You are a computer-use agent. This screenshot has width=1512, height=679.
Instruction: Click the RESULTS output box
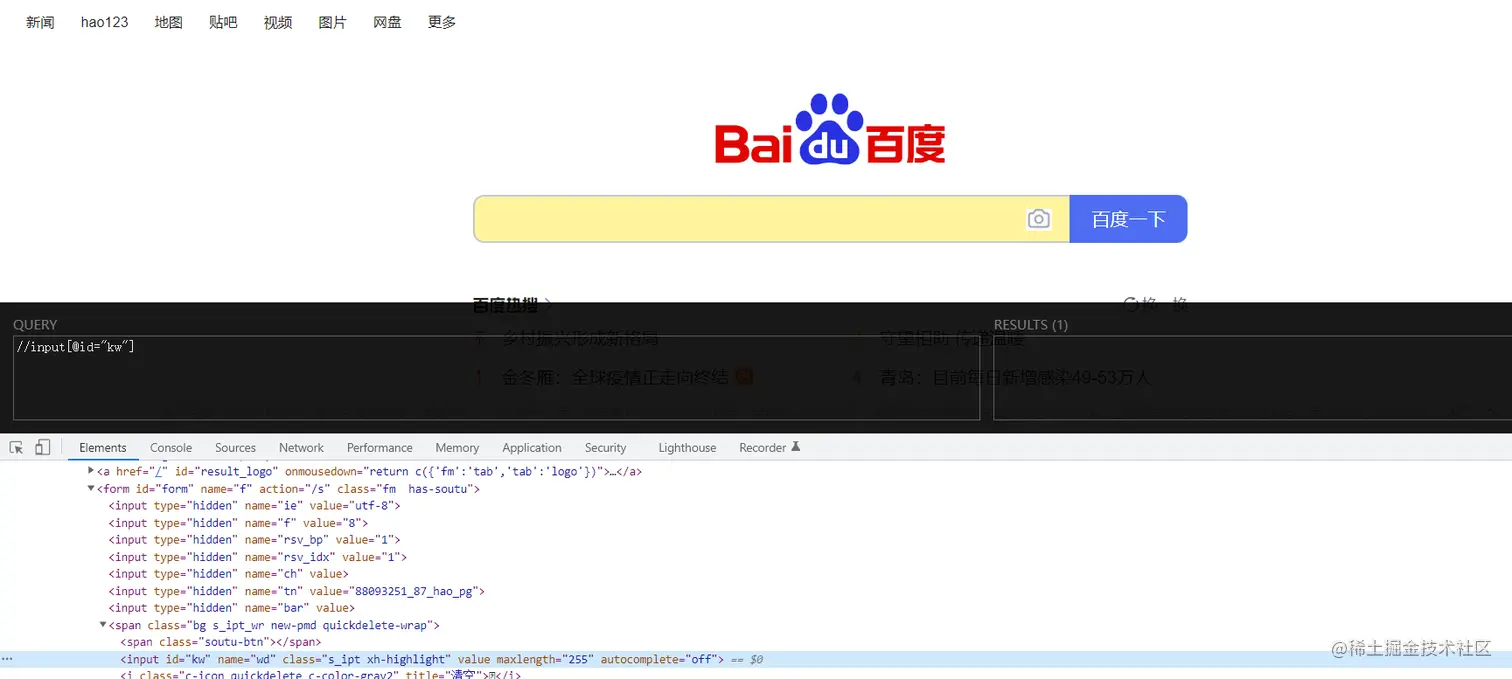click(x=1252, y=377)
